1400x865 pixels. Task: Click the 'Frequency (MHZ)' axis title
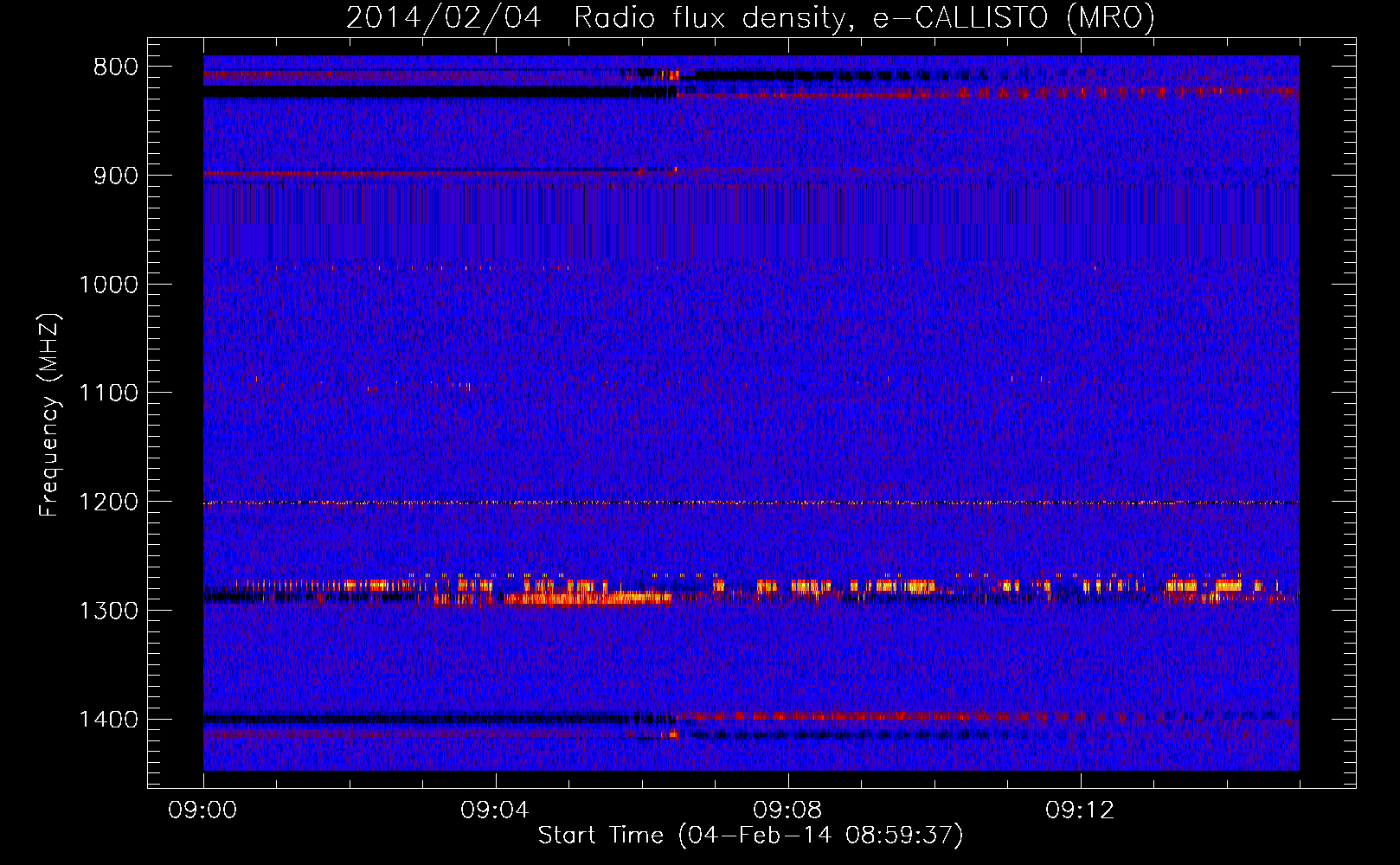tap(49, 415)
